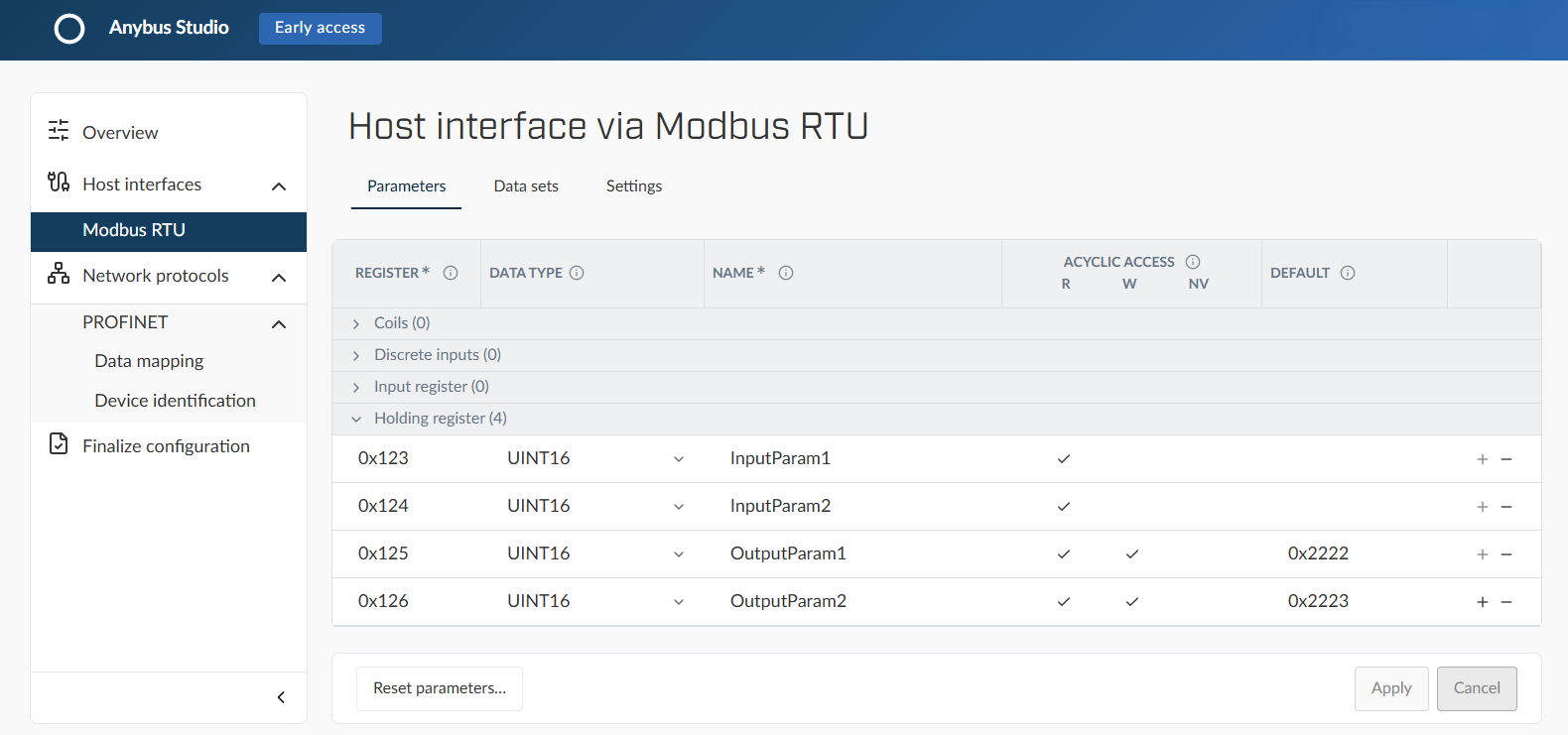This screenshot has width=1568, height=735.
Task: Toggle write access for OutputParam1
Action: (x=1132, y=554)
